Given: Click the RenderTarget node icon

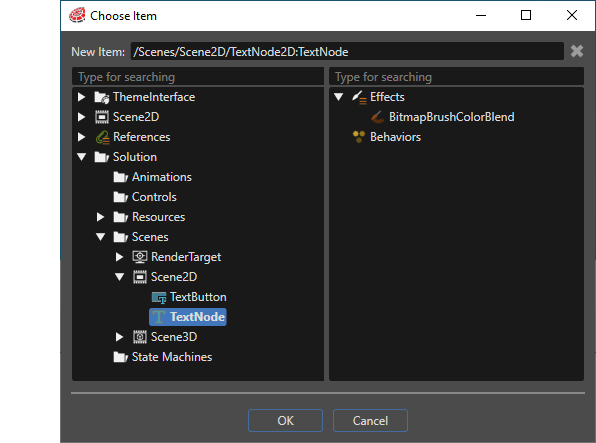Looking at the screenshot, I should [139, 257].
